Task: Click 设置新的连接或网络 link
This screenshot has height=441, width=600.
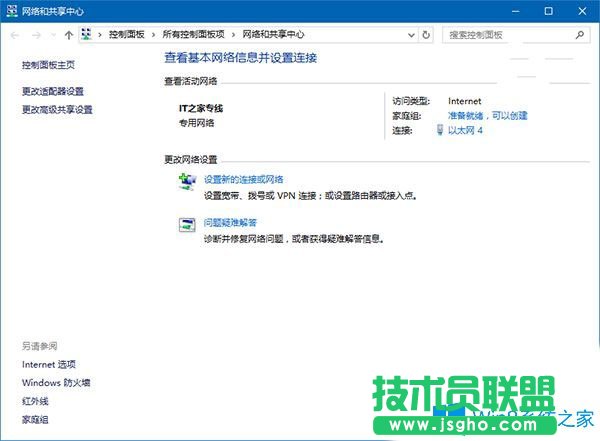Action: [x=244, y=179]
